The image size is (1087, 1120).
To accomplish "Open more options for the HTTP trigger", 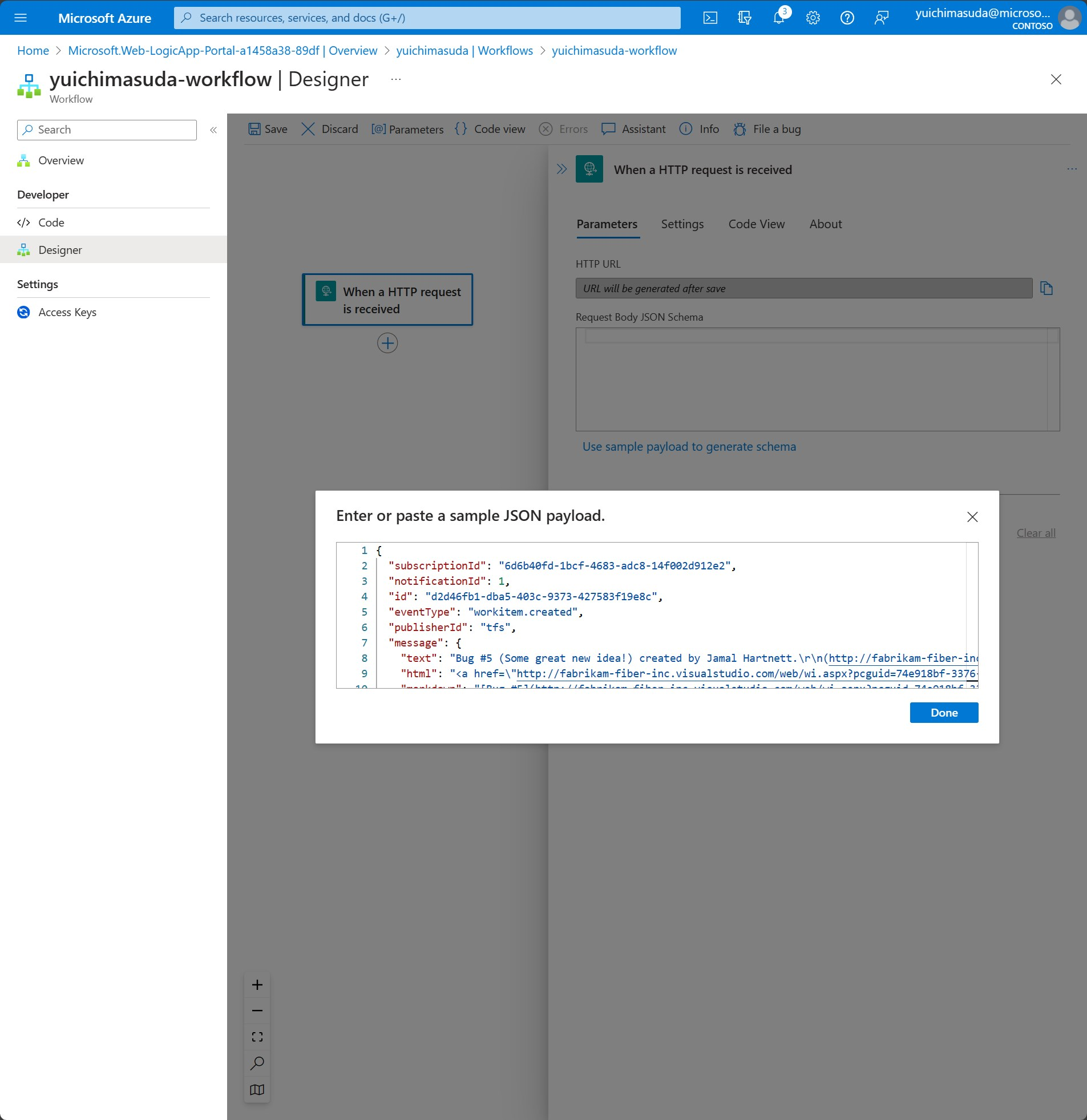I will [1072, 168].
